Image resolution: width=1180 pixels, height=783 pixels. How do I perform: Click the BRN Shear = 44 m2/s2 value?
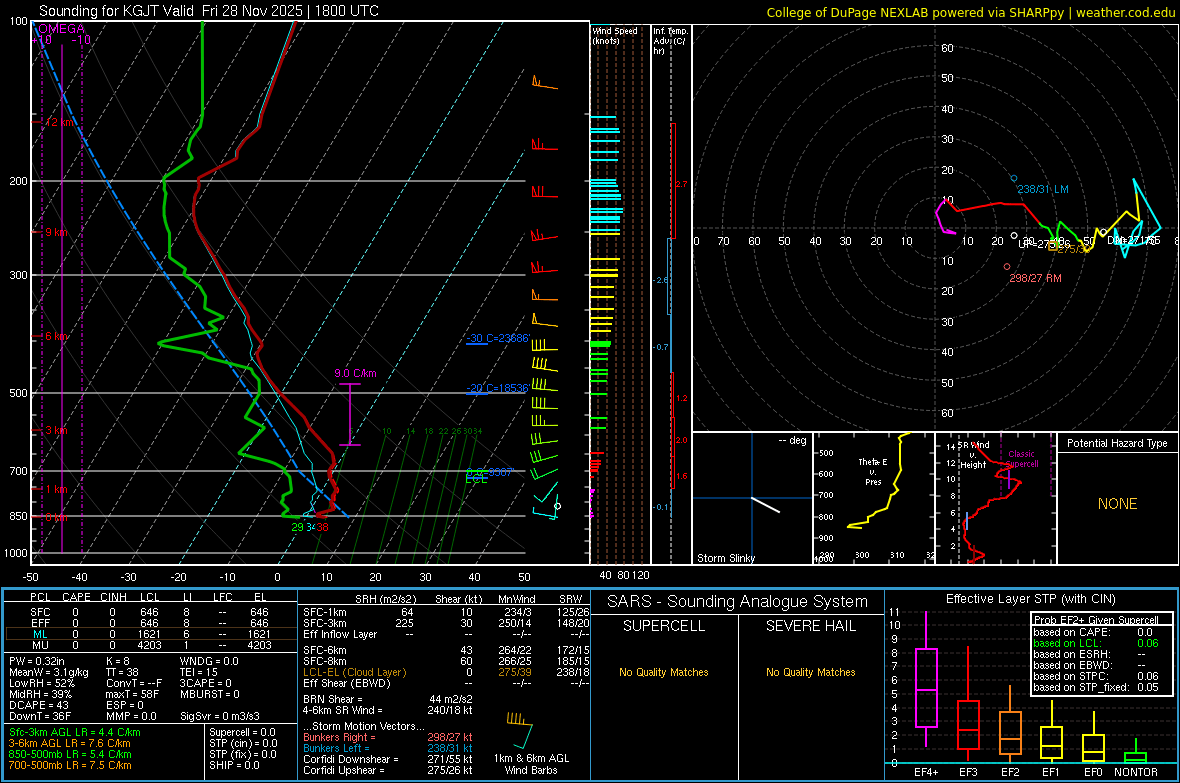click(x=388, y=699)
